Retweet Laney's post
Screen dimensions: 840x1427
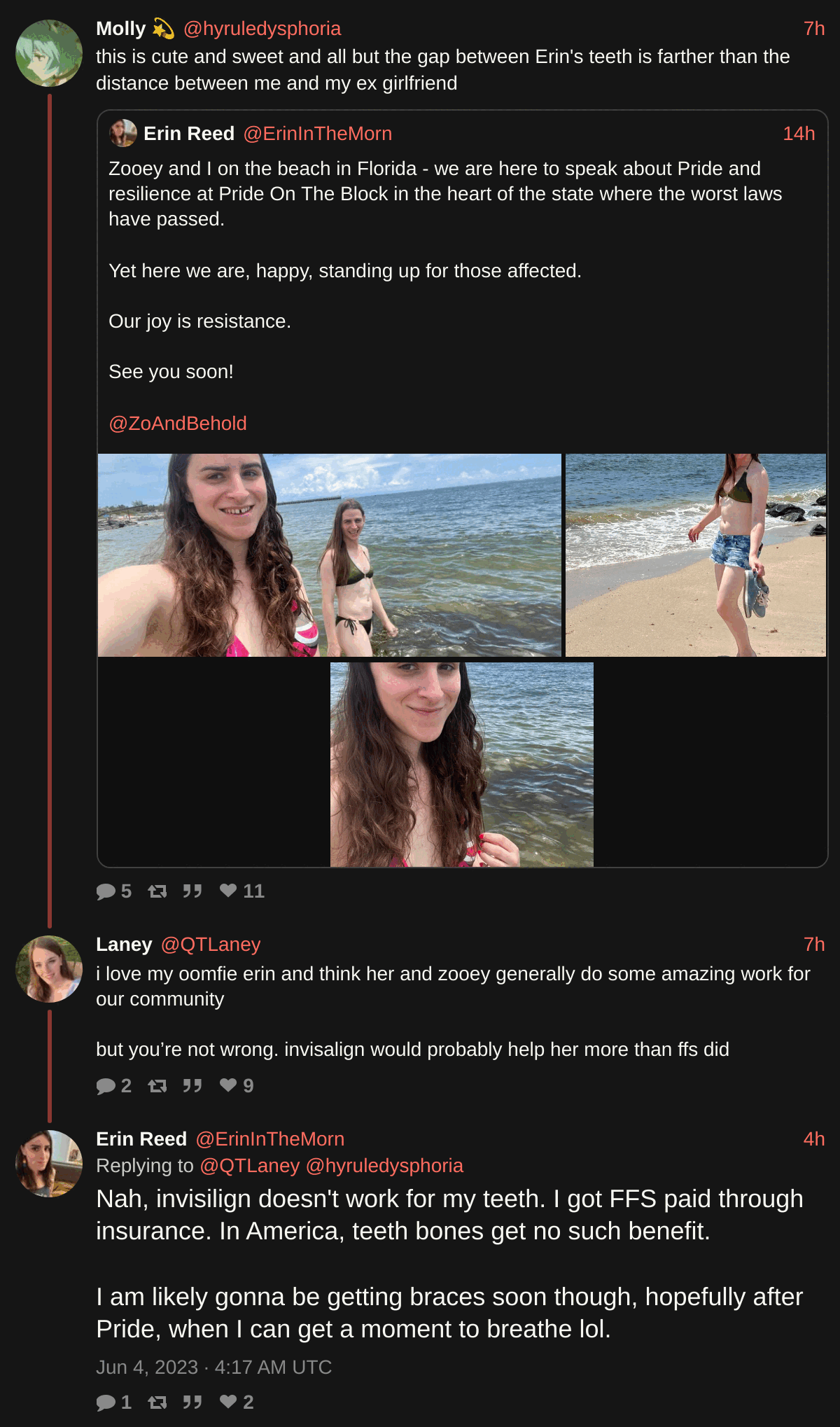[157, 1085]
